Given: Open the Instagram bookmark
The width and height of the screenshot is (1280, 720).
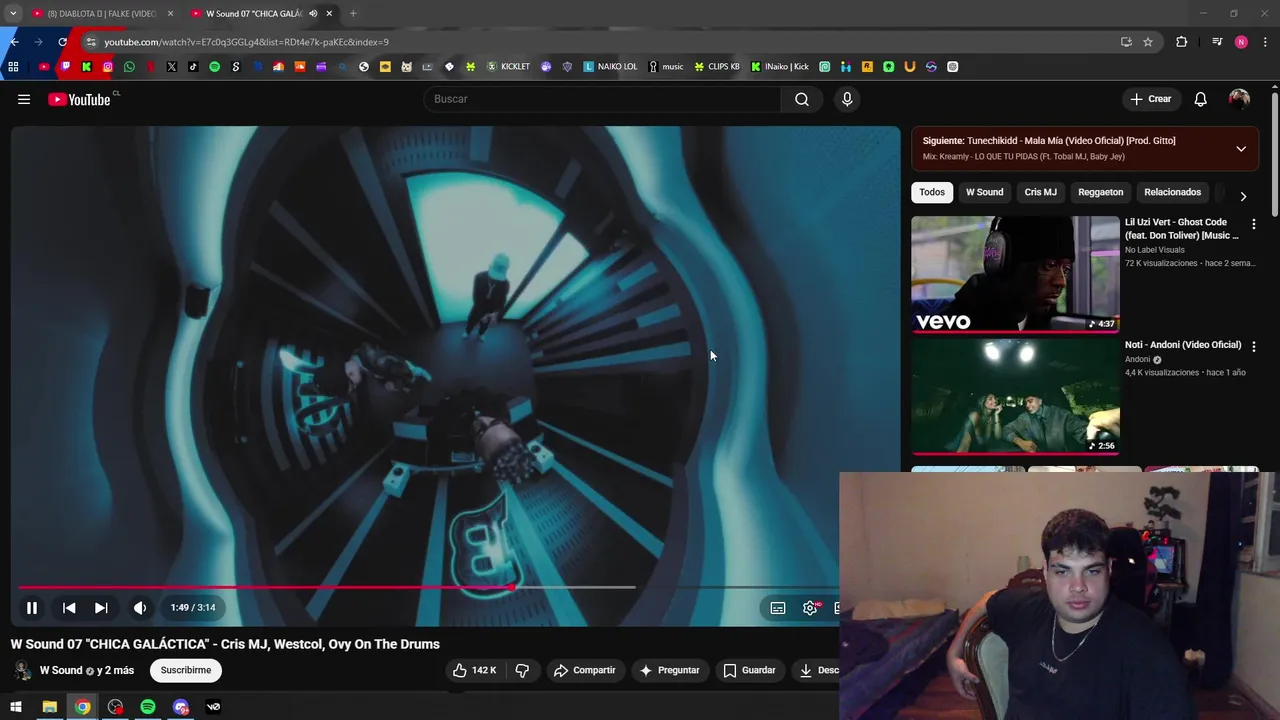Looking at the screenshot, I should [x=108, y=67].
